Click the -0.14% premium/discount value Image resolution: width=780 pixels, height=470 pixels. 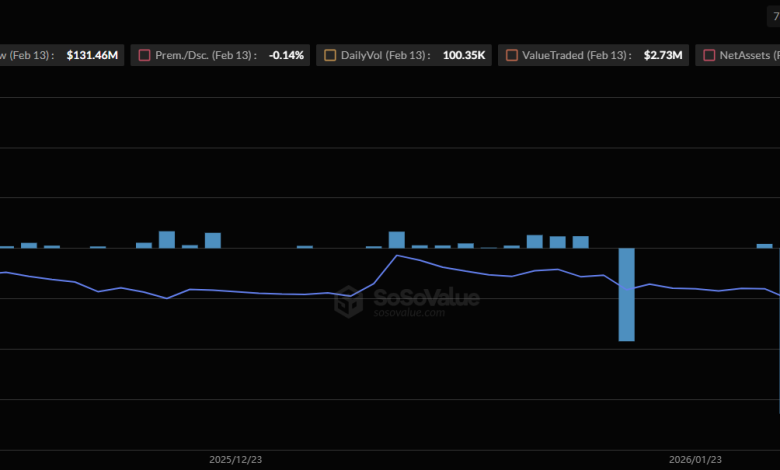pos(286,56)
